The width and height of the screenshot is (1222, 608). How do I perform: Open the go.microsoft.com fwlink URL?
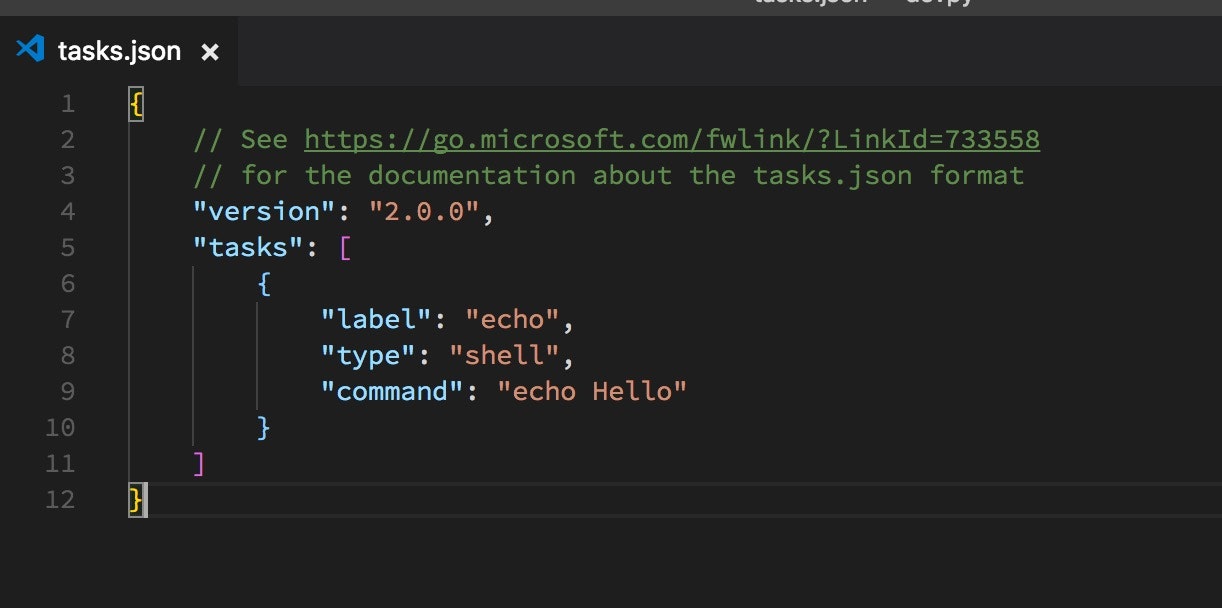pyautogui.click(x=672, y=139)
